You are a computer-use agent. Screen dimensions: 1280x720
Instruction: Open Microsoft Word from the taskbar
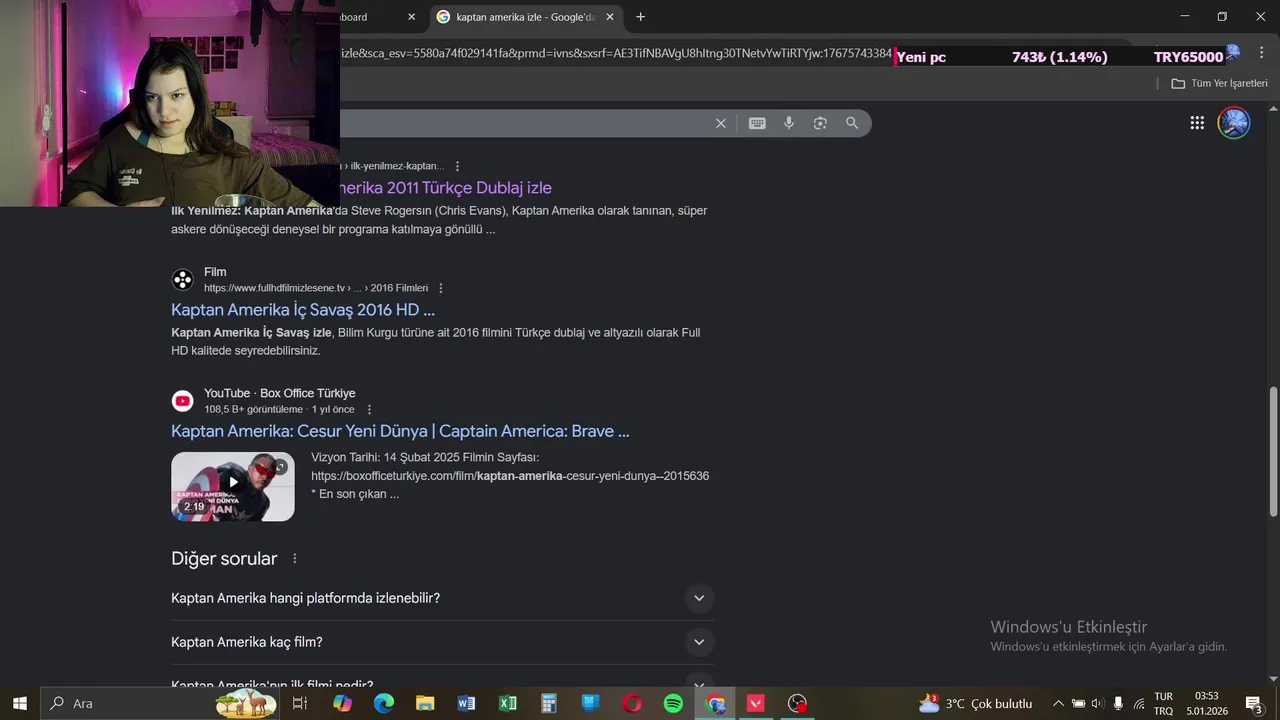tap(466, 703)
